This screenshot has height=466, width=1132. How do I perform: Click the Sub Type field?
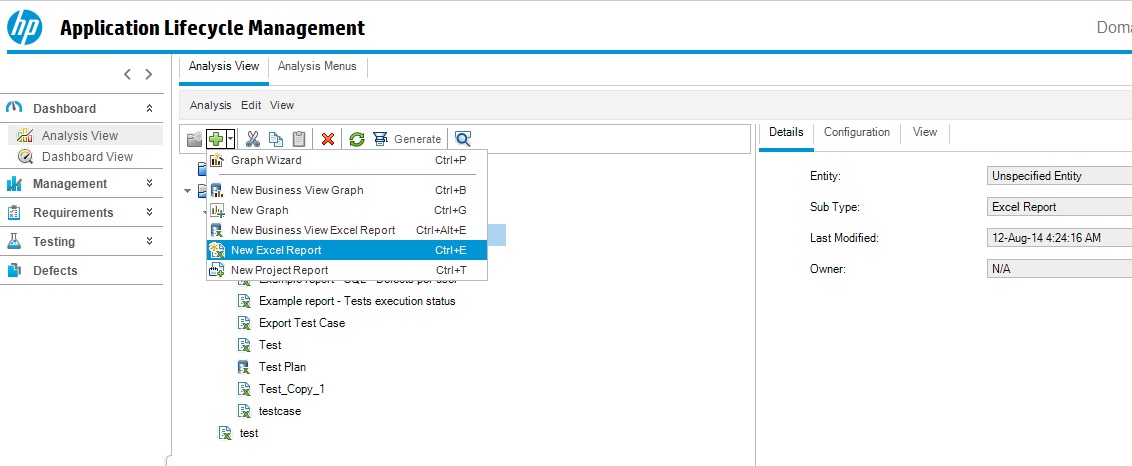click(1059, 207)
